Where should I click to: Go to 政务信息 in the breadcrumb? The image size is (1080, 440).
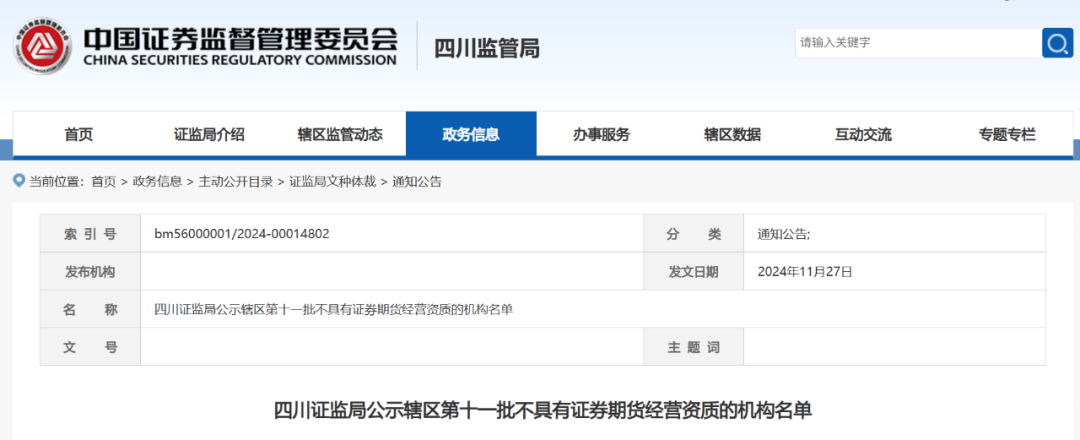click(x=158, y=182)
